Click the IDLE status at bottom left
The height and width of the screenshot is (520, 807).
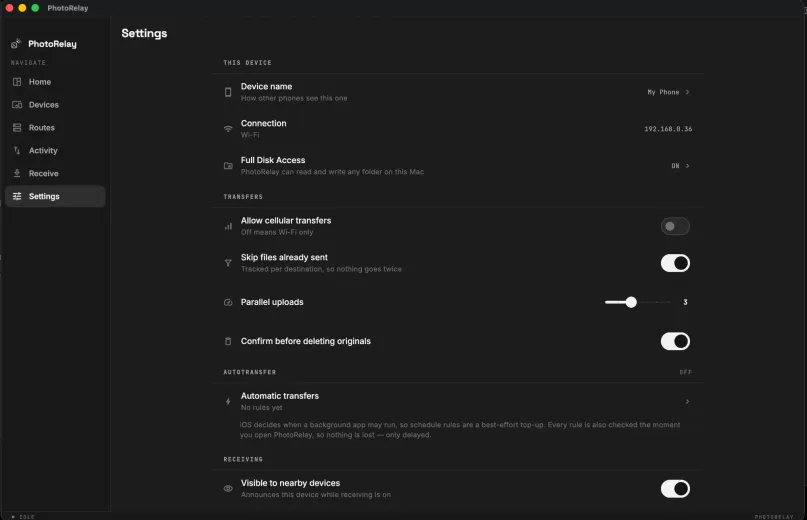tap(23, 516)
